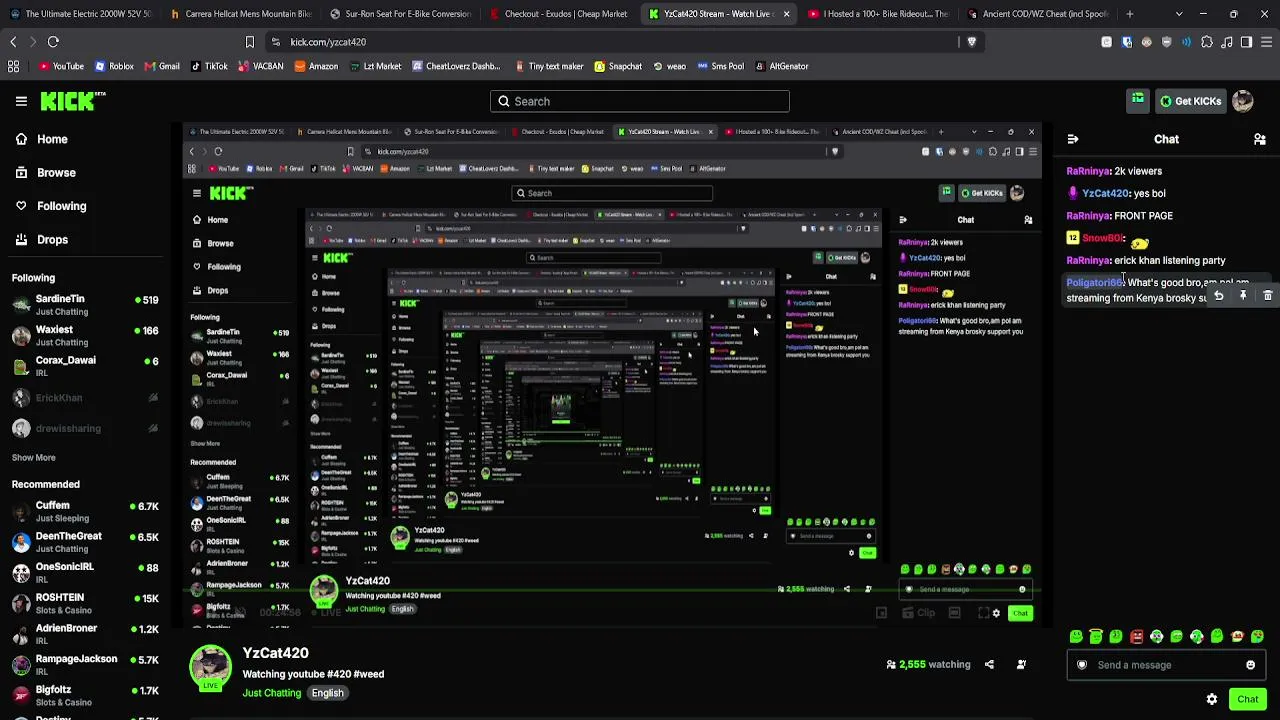Viewport: 1280px width, 720px height.
Task: Switch to I Hosted a 100+ Bike Rideout tab
Action: click(878, 14)
